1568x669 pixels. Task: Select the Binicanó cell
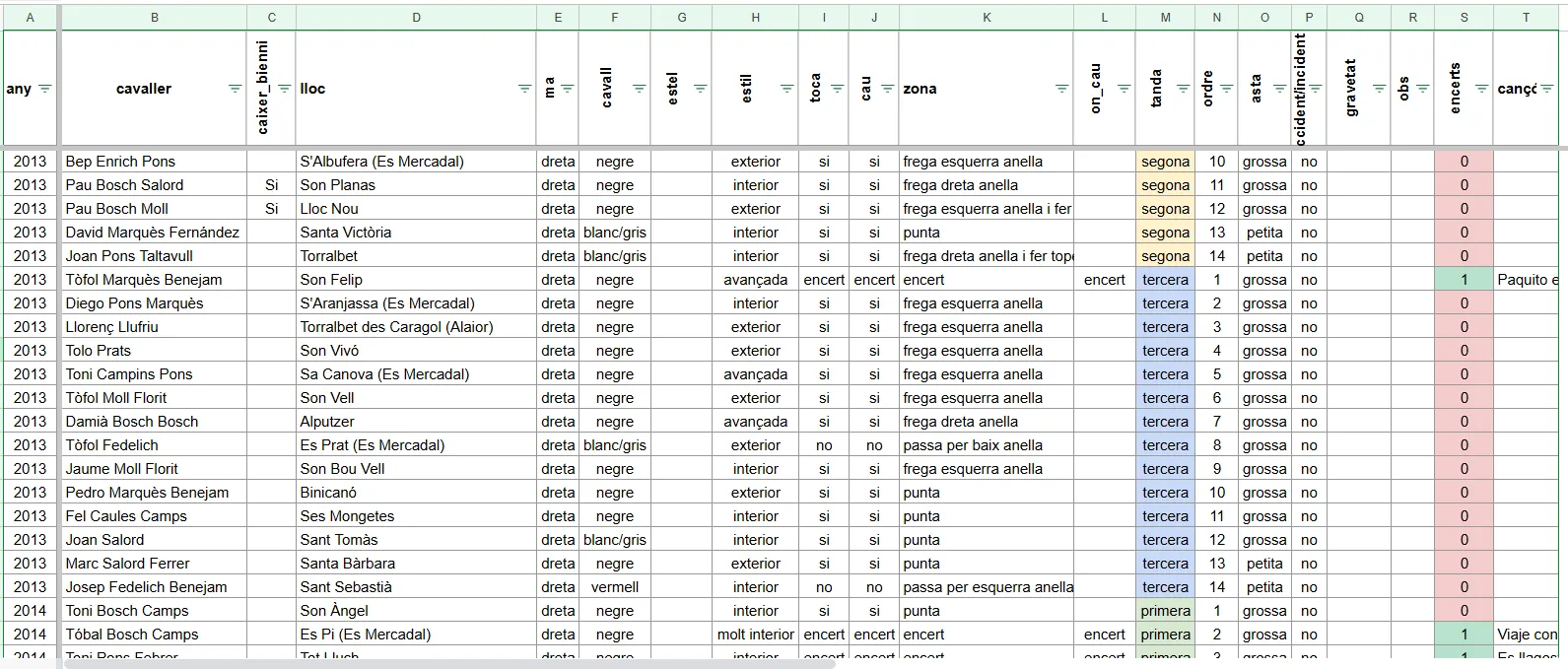click(x=416, y=493)
